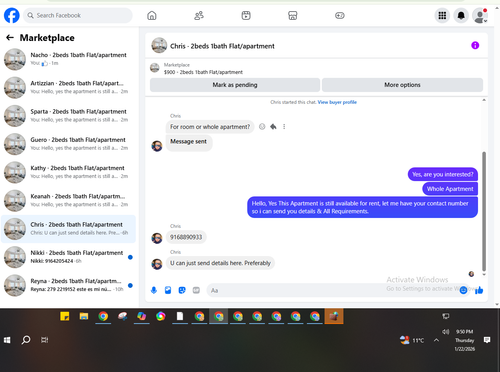Viewport: 500px width, 372px height.
Task: Reply to 'For room or whole apartment?' message
Action: click(273, 127)
